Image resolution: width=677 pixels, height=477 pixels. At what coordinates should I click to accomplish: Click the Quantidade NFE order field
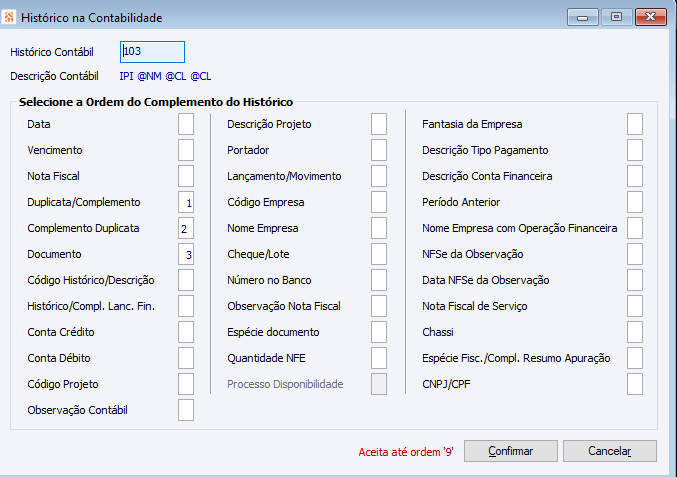pyautogui.click(x=379, y=358)
